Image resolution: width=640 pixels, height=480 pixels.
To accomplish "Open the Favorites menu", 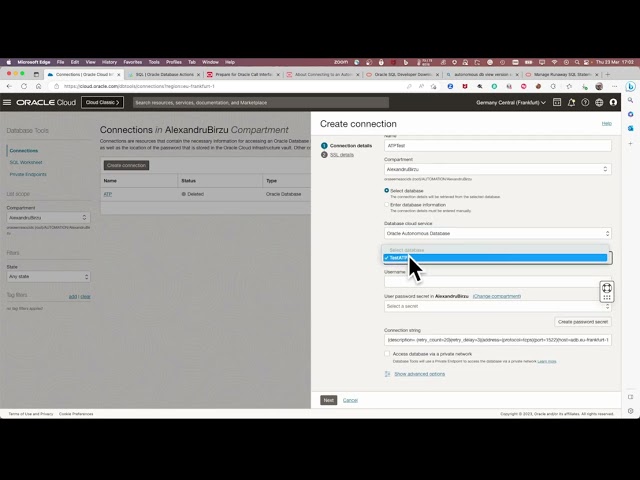I will coord(132,62).
